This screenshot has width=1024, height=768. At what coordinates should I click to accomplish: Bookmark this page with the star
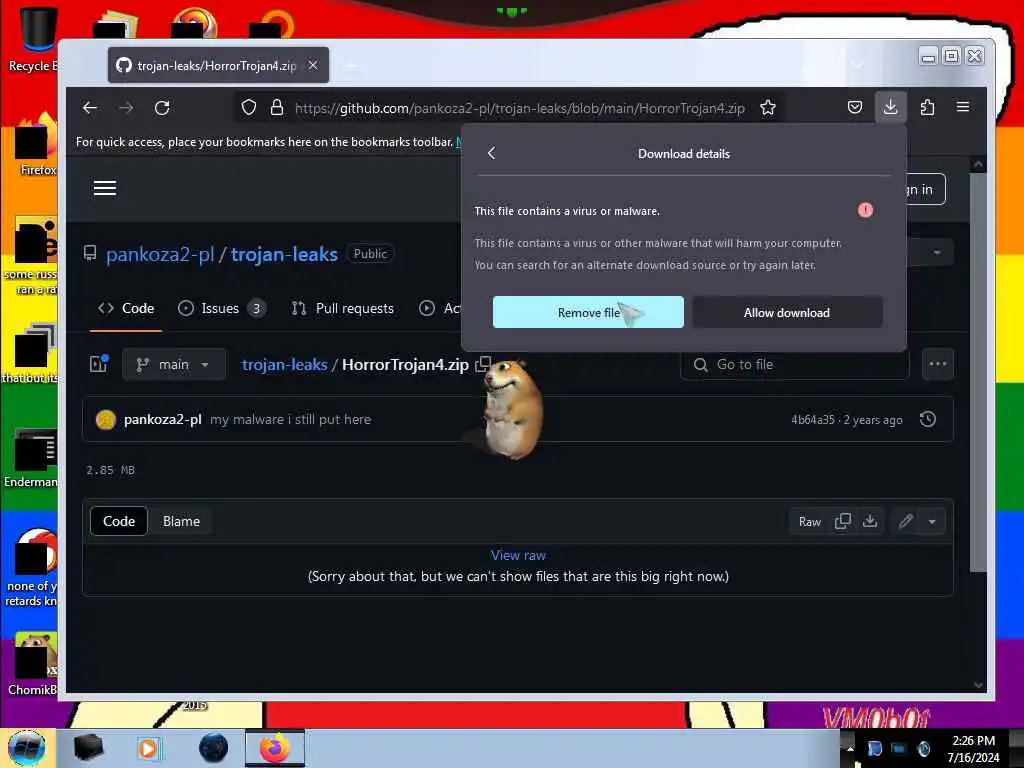pyautogui.click(x=768, y=108)
